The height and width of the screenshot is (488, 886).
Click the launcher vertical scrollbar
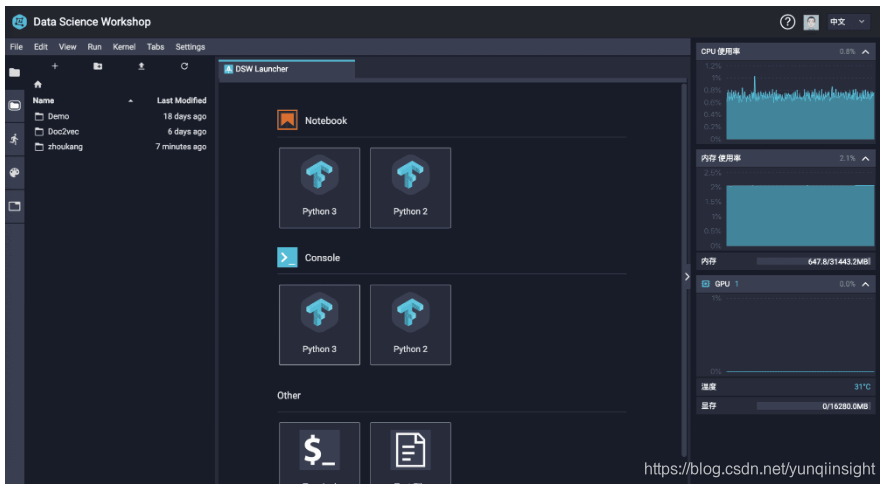(684, 270)
